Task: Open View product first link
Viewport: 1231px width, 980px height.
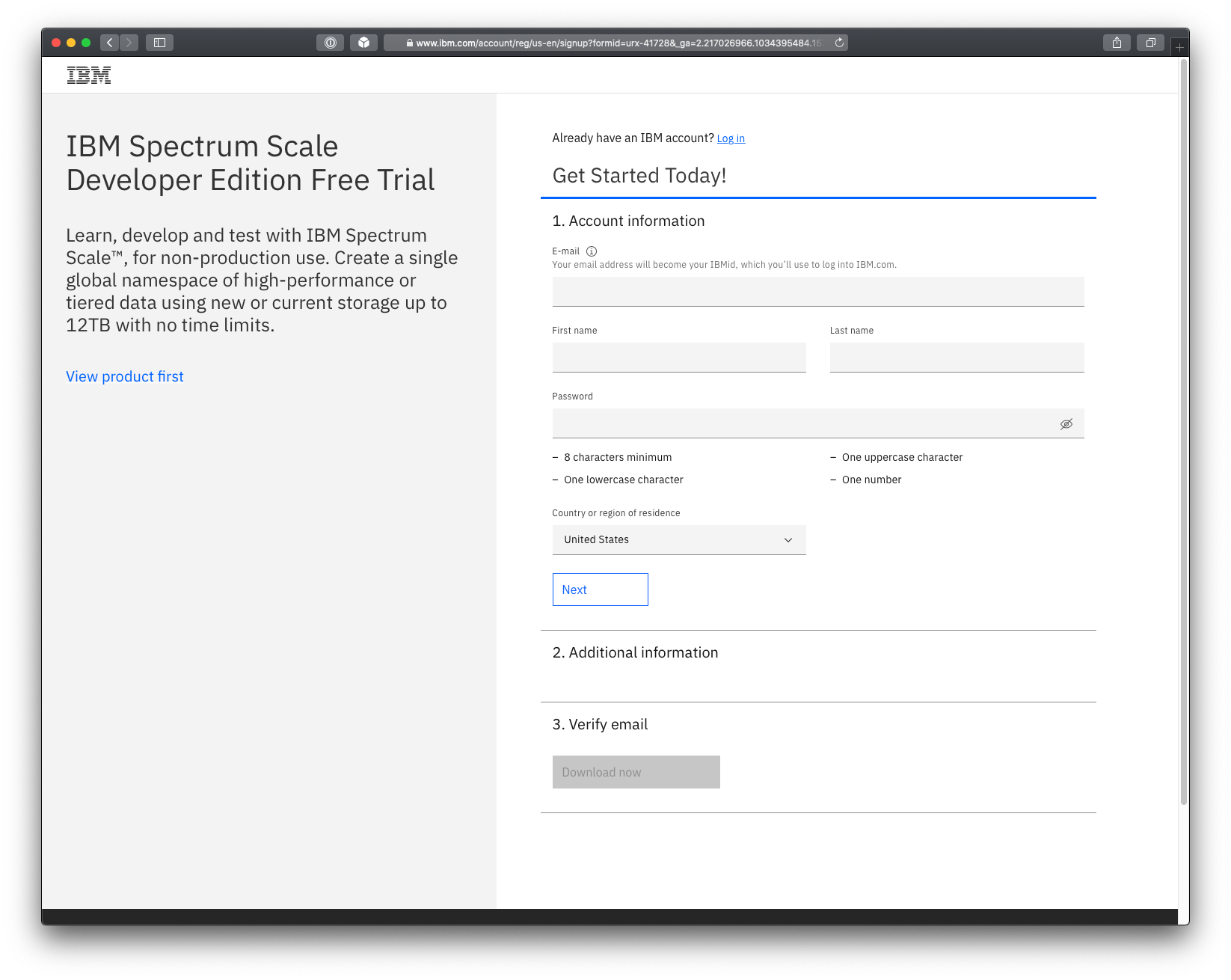Action: tap(124, 376)
